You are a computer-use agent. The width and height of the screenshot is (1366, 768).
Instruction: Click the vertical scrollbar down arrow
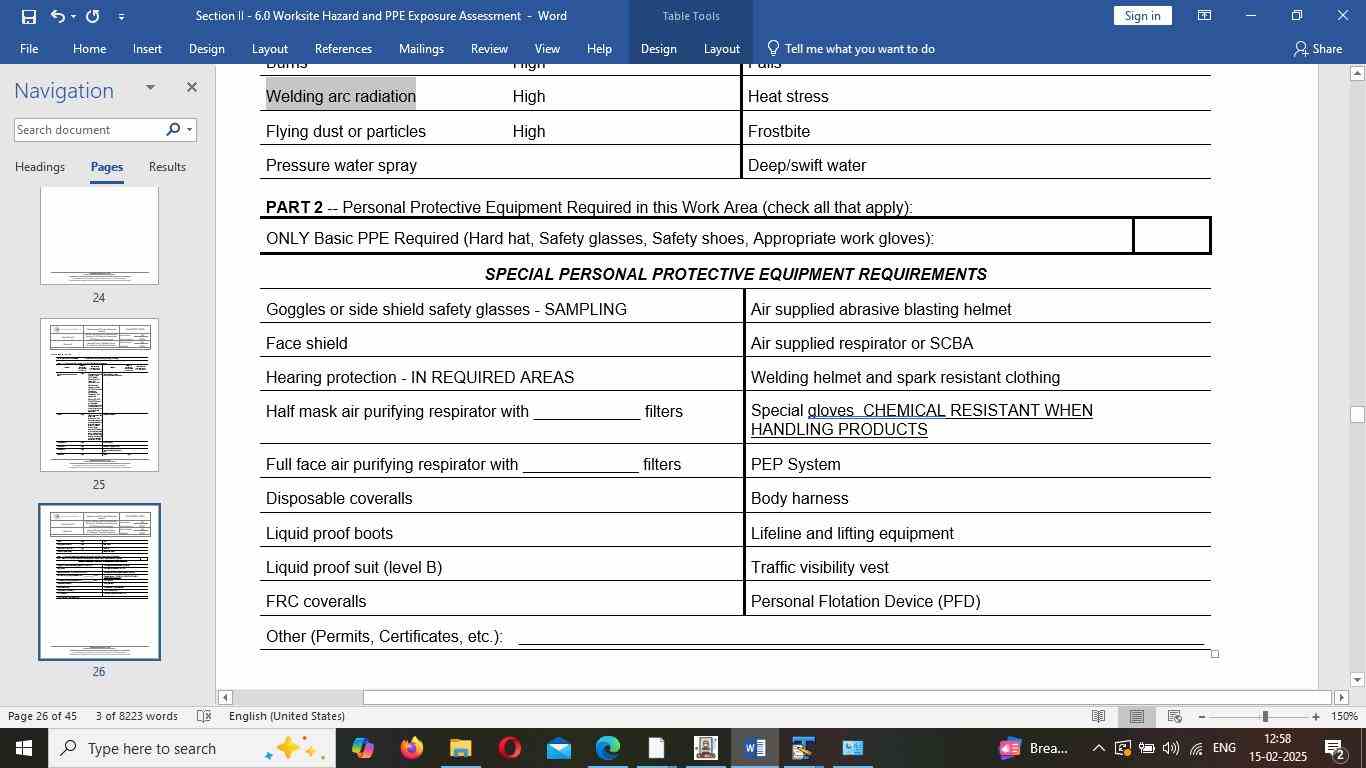point(1357,680)
